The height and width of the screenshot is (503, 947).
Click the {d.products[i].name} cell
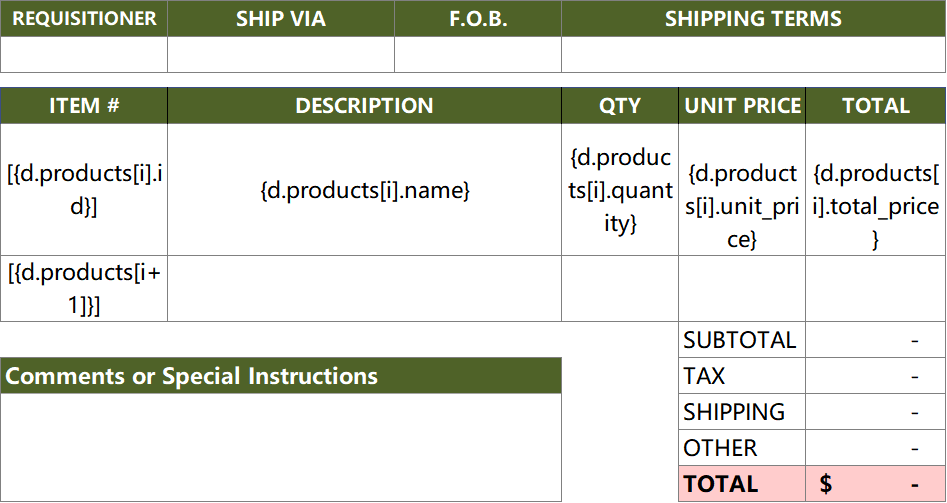coord(364,190)
